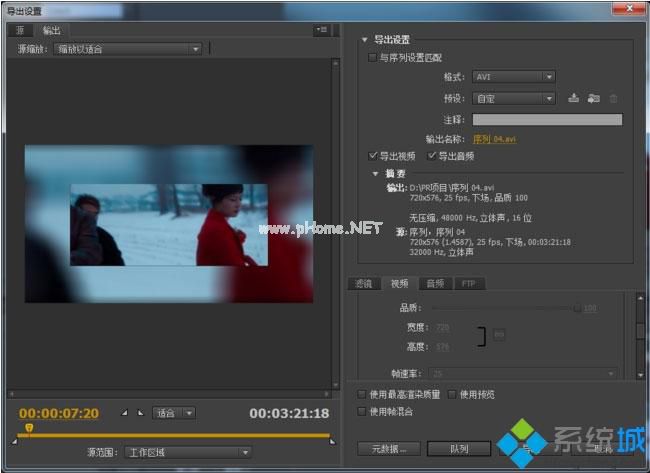Open the 源缩放 dropdown

point(128,49)
